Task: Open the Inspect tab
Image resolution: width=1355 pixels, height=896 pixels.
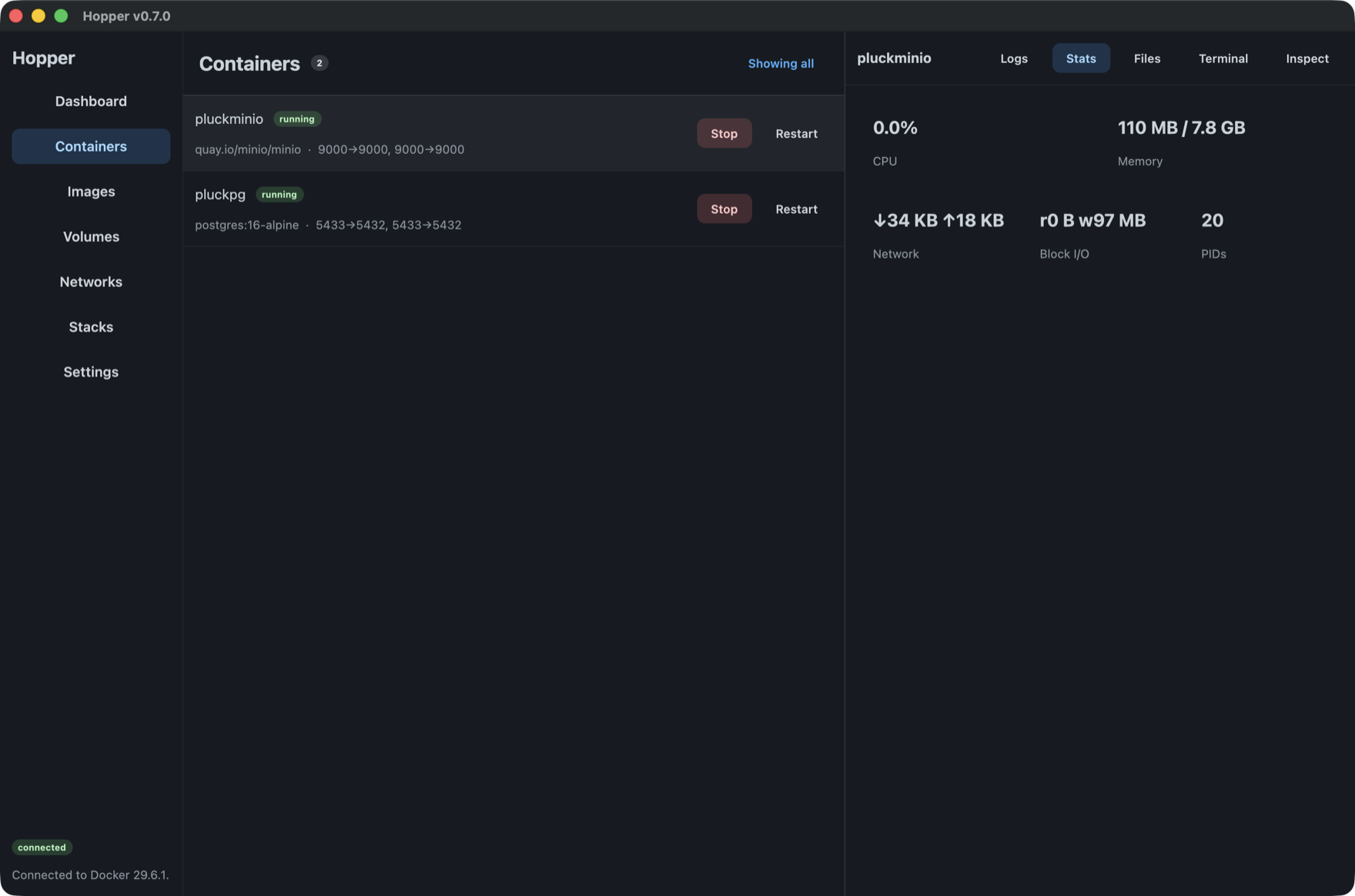Action: pyautogui.click(x=1307, y=59)
